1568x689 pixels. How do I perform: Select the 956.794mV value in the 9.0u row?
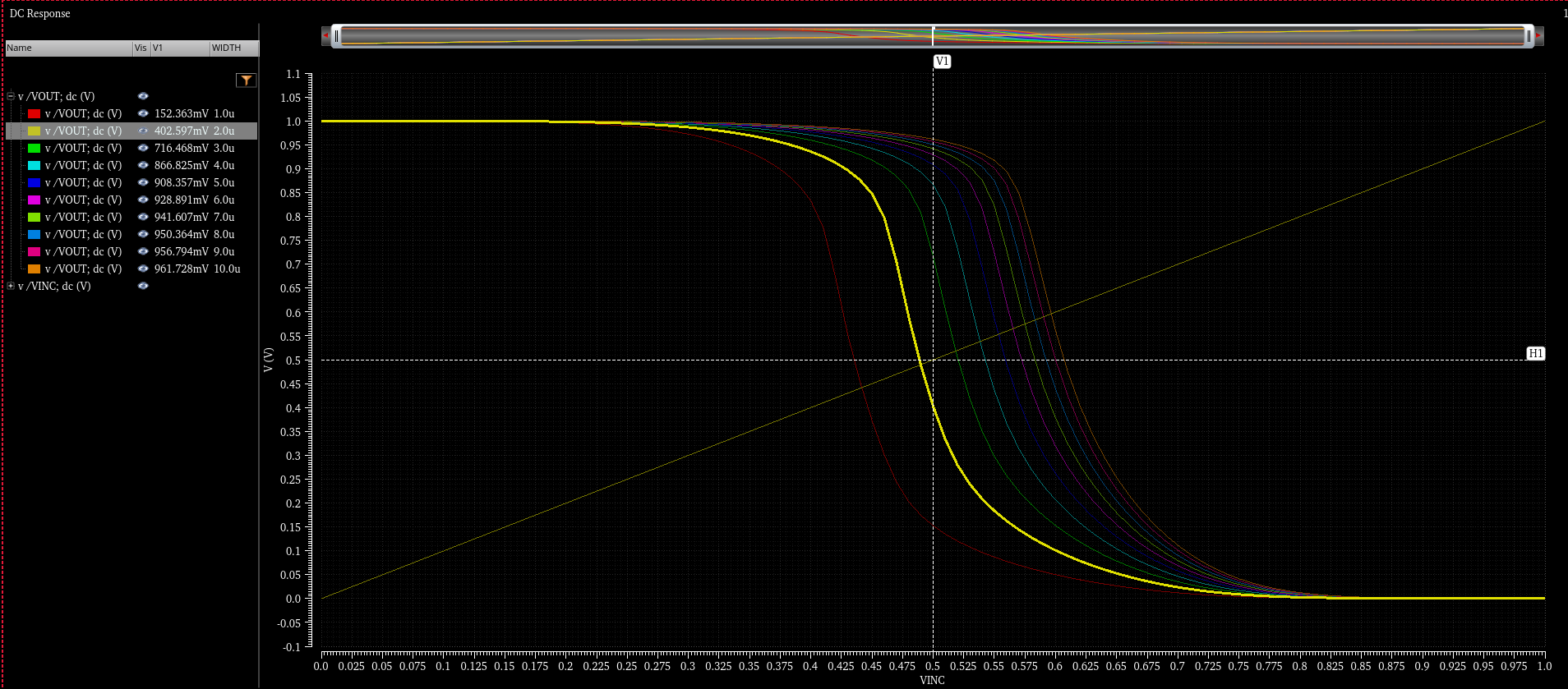point(182,251)
